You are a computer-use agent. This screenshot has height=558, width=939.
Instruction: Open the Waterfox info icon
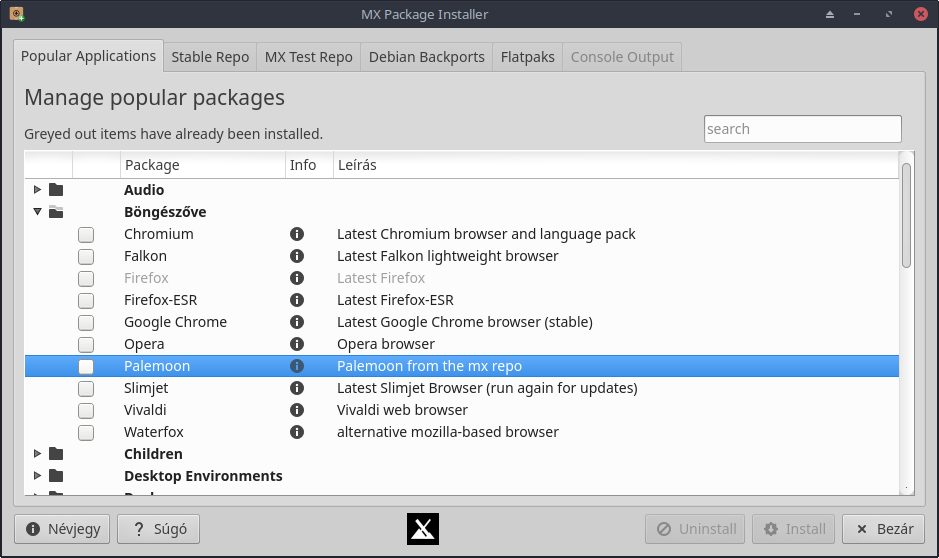click(x=296, y=432)
